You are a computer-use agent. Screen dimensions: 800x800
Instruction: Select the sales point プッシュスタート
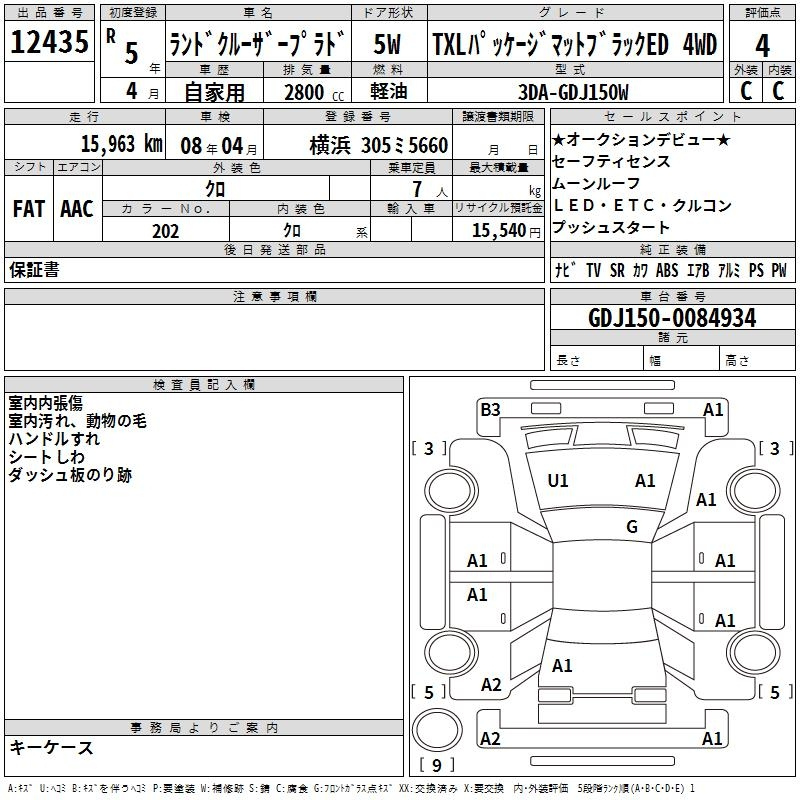point(610,227)
